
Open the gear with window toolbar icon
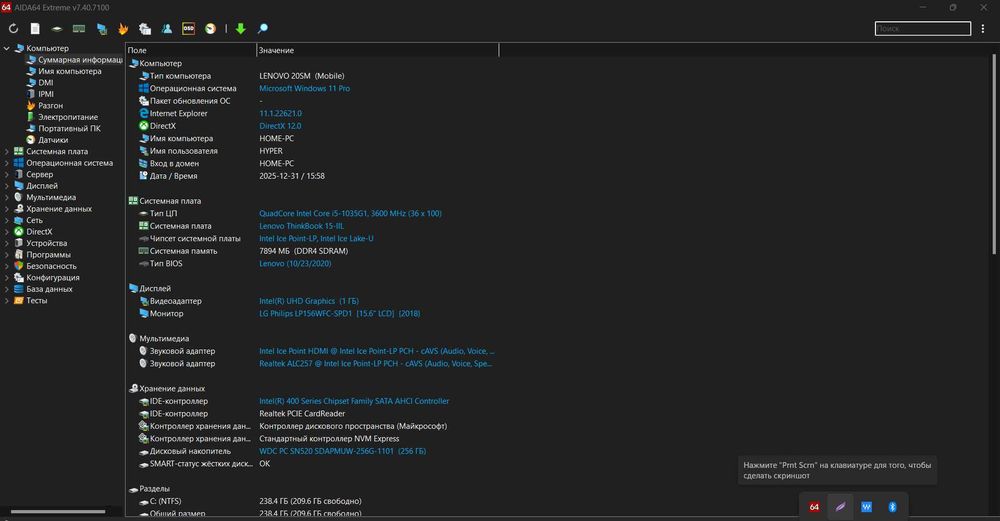click(x=145, y=29)
